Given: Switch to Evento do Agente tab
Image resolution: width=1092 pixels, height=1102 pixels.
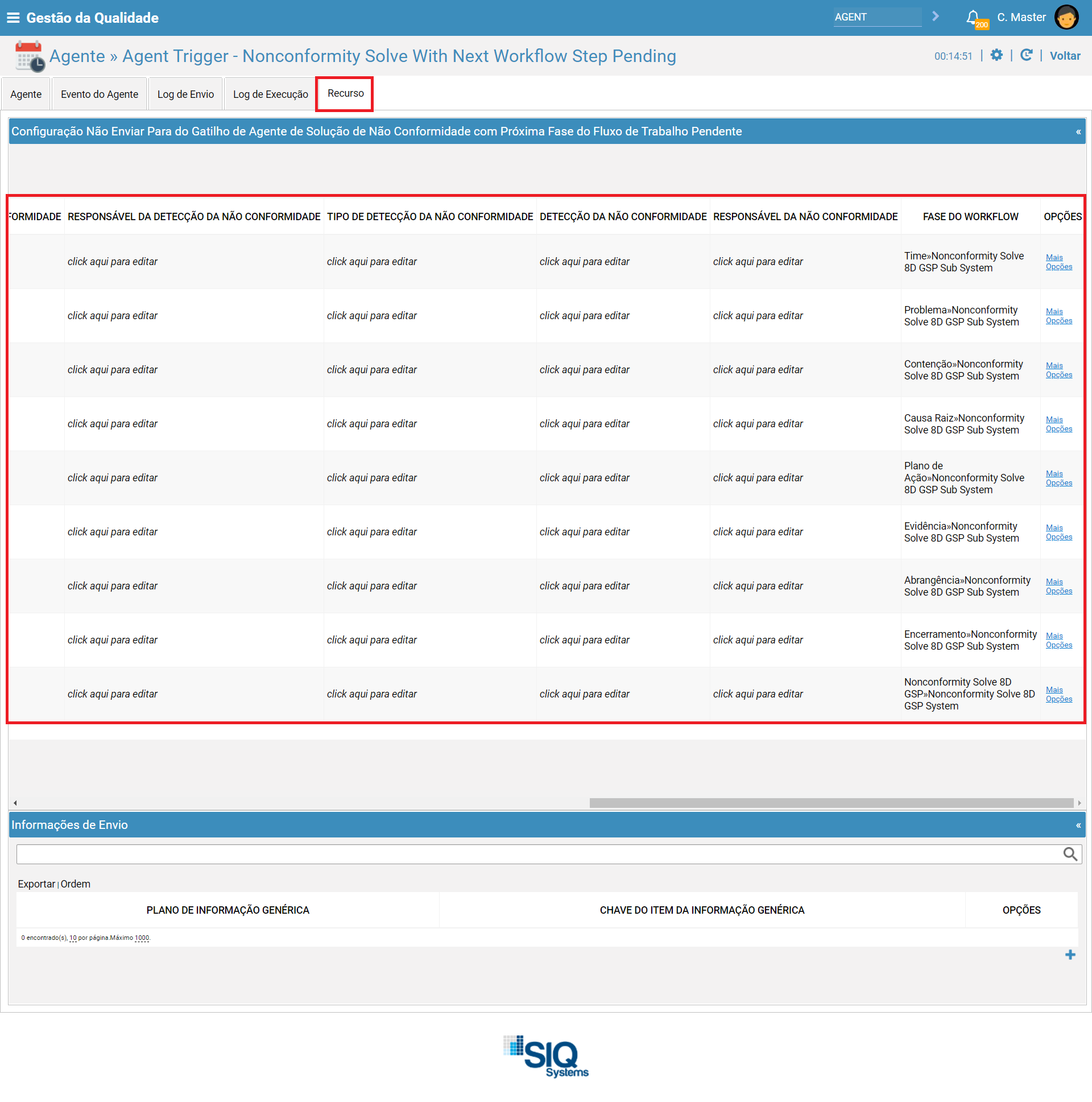Looking at the screenshot, I should 99,94.
